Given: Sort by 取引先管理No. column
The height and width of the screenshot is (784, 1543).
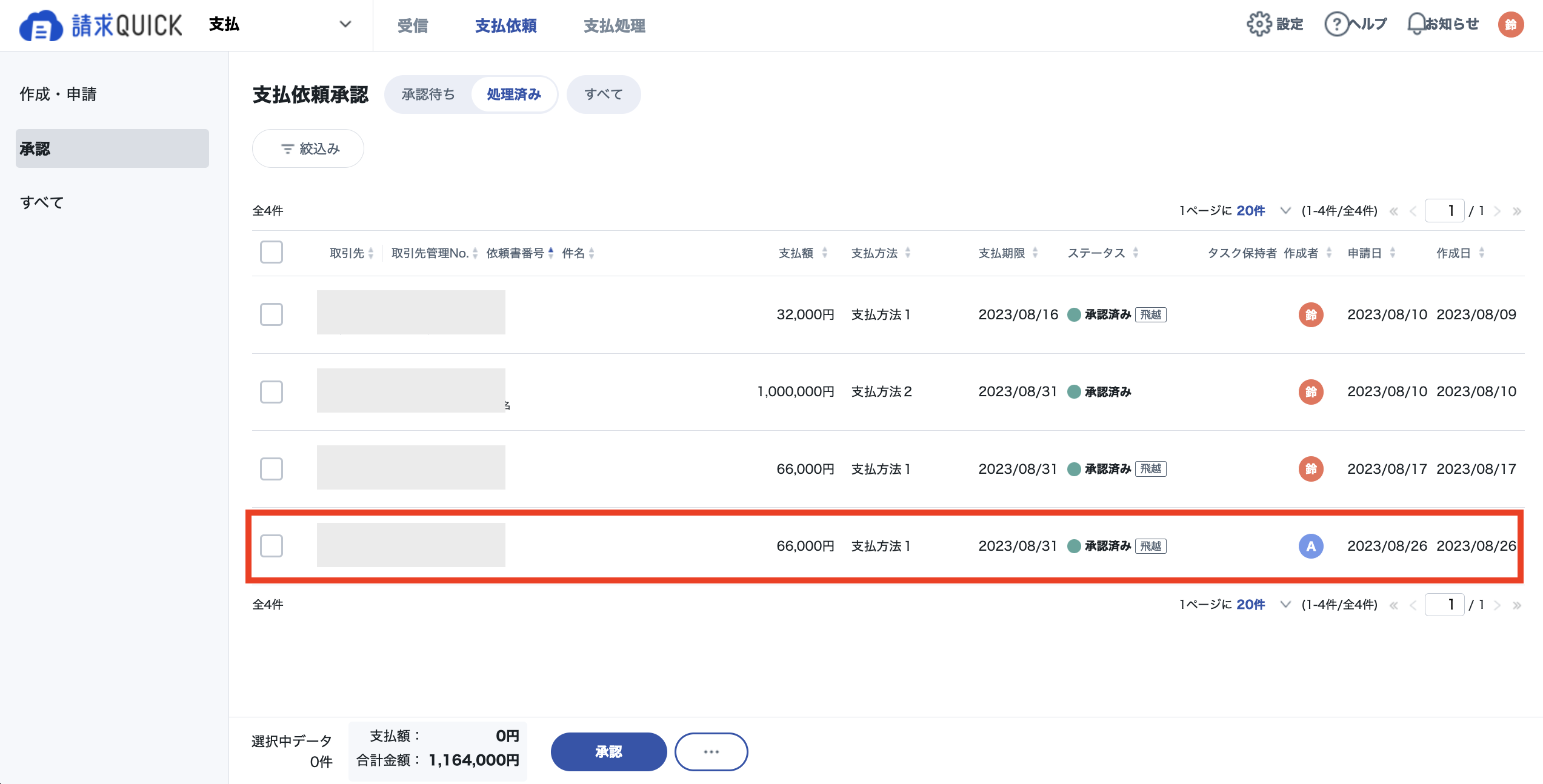Looking at the screenshot, I should (x=475, y=253).
